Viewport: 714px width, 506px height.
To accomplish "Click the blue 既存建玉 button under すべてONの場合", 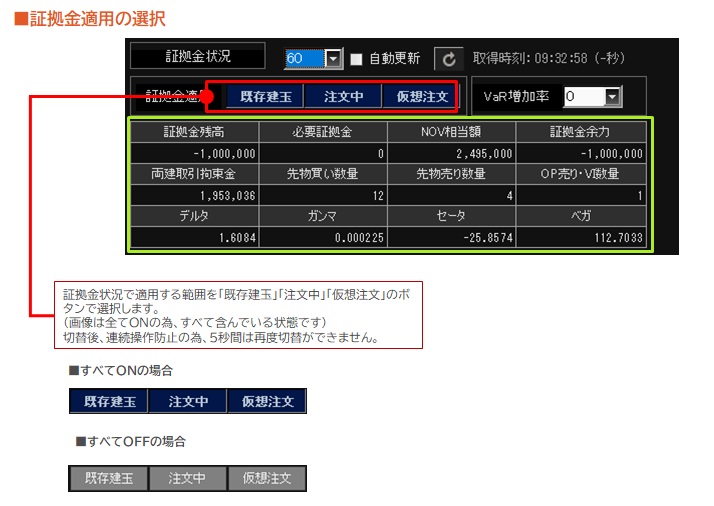I will [109, 401].
